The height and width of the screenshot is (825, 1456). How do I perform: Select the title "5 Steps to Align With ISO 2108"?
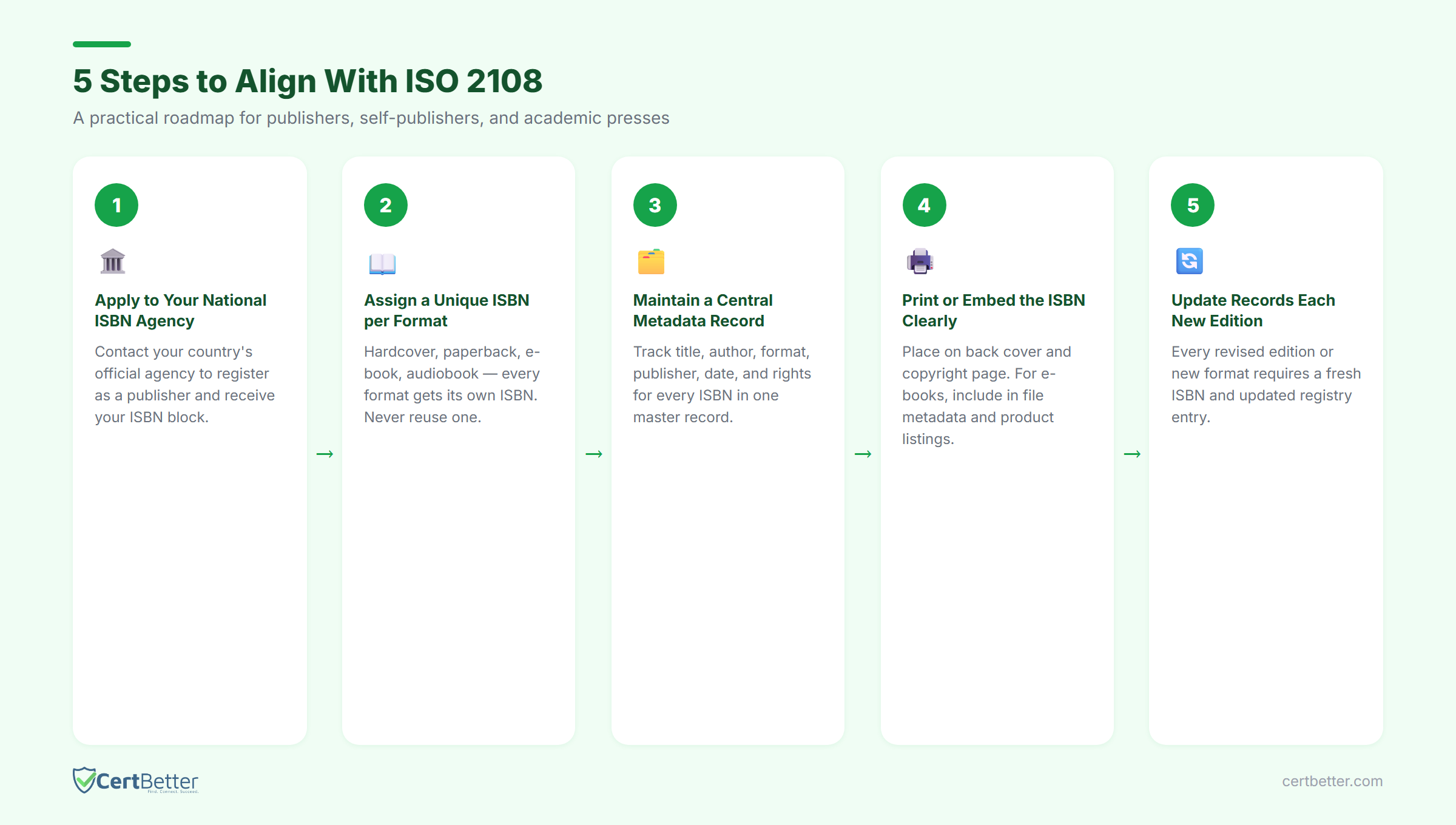308,81
